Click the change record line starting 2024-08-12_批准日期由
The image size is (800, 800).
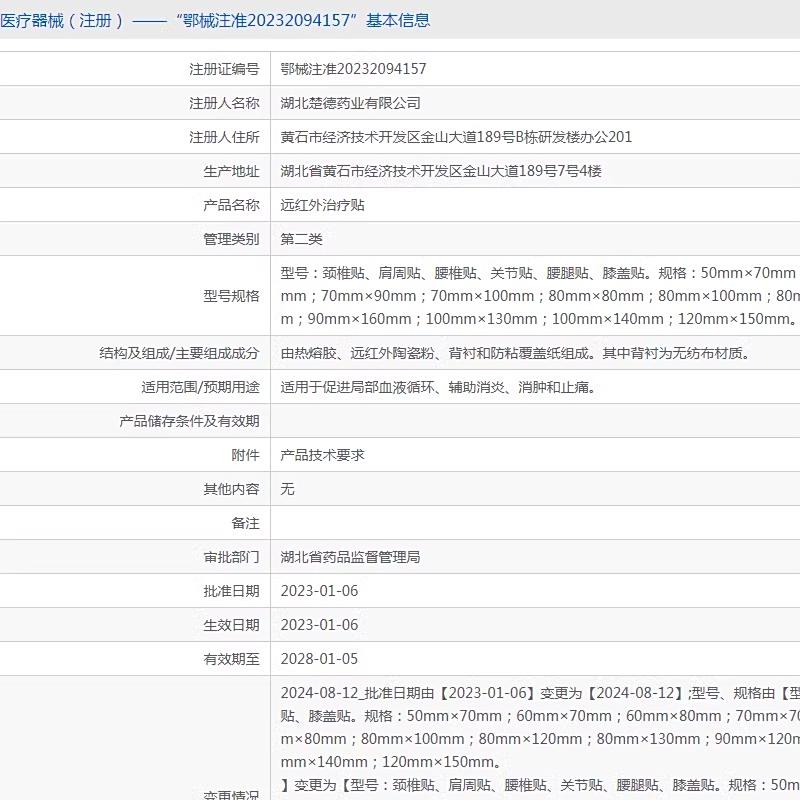click(540, 693)
